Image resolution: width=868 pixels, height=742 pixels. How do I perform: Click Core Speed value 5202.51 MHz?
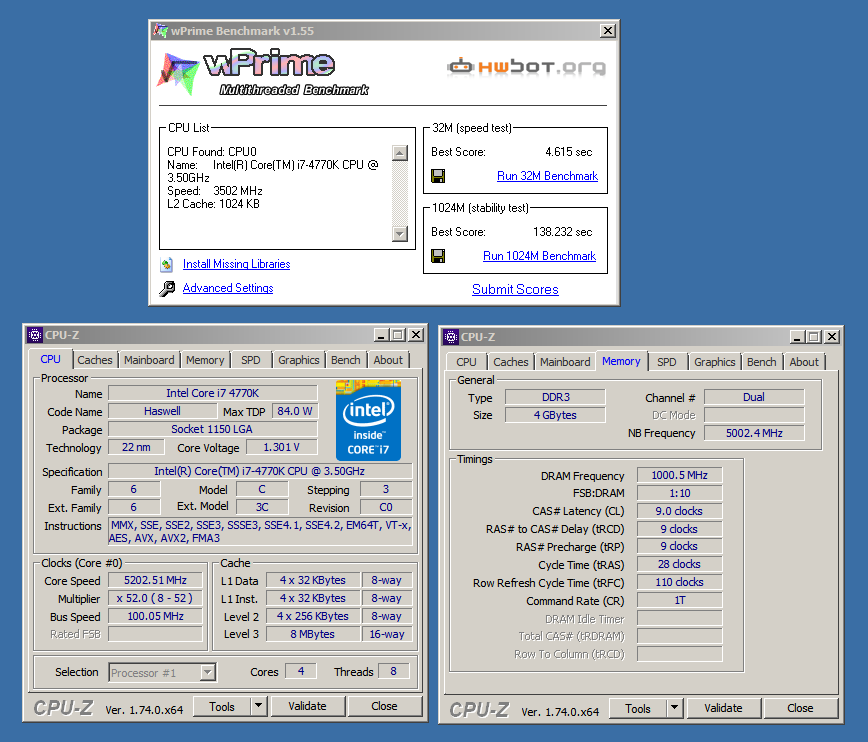tap(156, 580)
